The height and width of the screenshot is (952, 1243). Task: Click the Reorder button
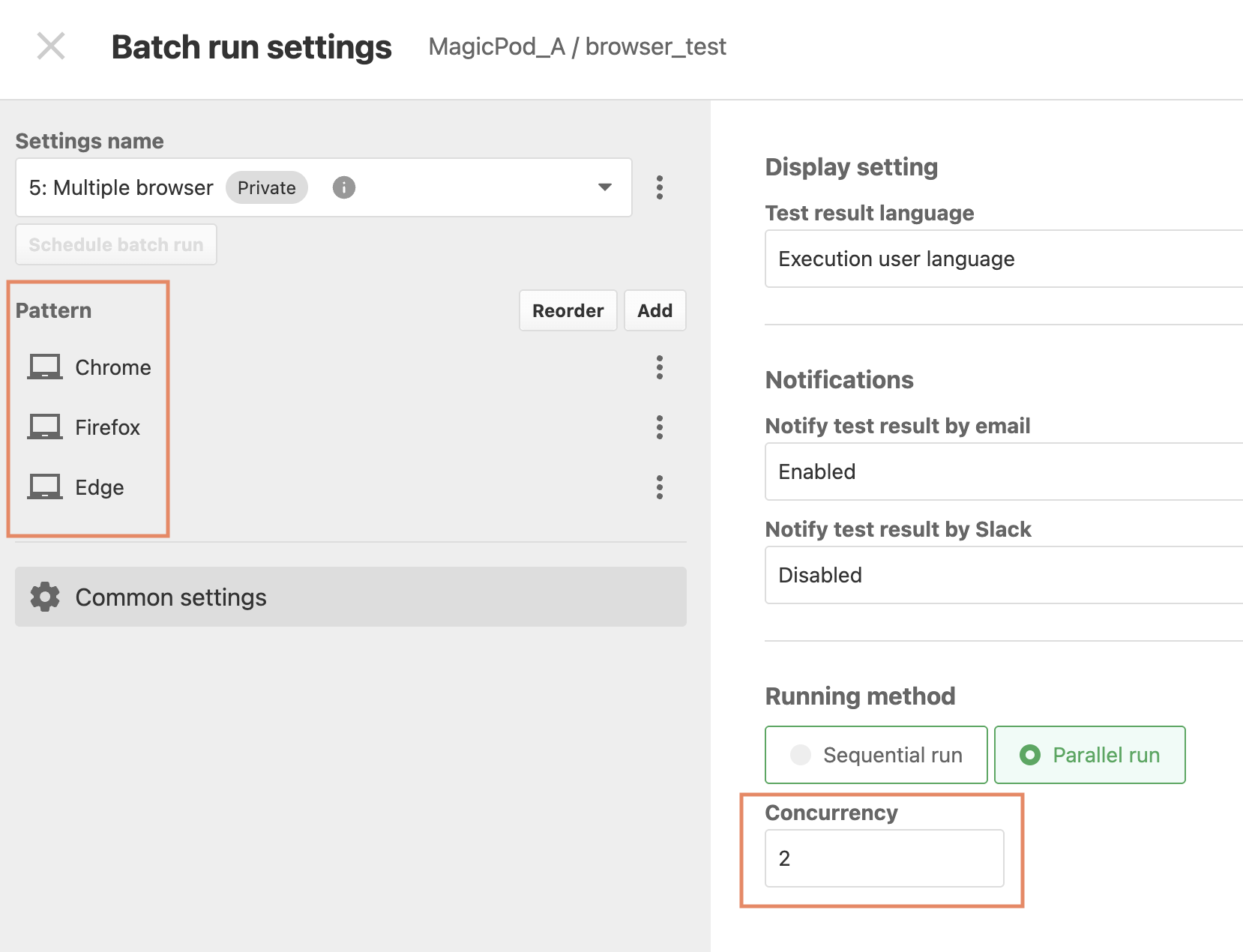pyautogui.click(x=568, y=310)
